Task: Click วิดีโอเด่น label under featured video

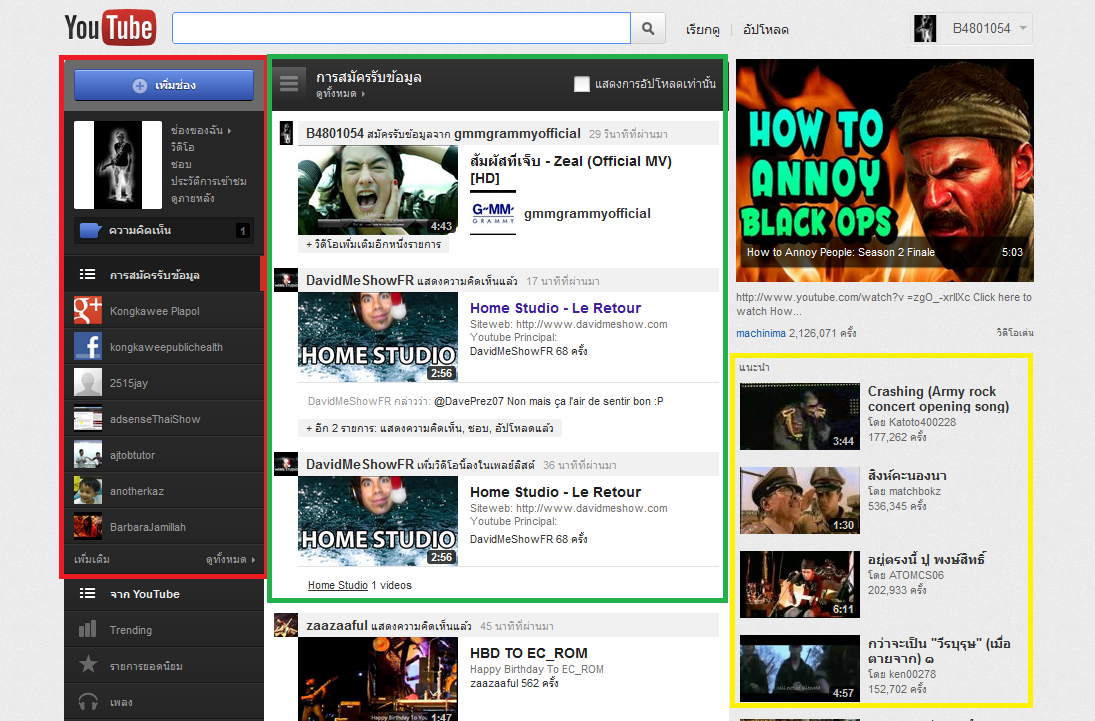Action: pos(1015,333)
